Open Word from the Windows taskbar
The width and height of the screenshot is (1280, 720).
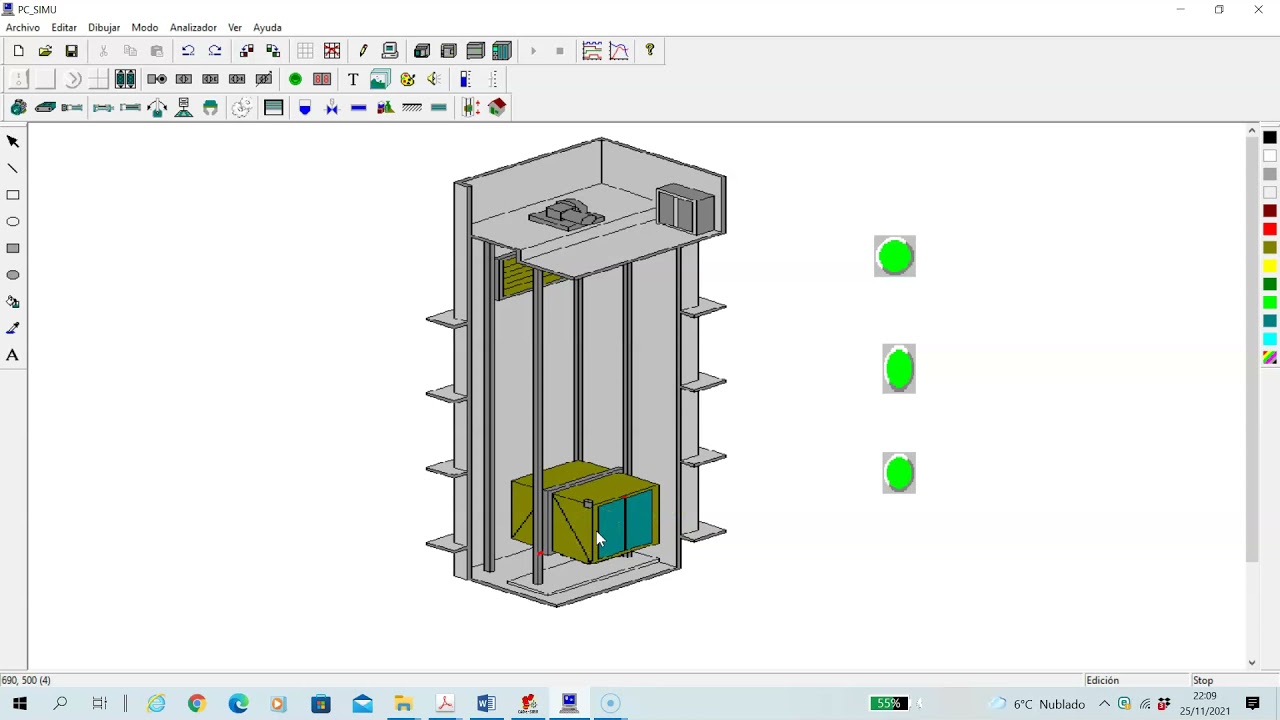pyautogui.click(x=486, y=704)
